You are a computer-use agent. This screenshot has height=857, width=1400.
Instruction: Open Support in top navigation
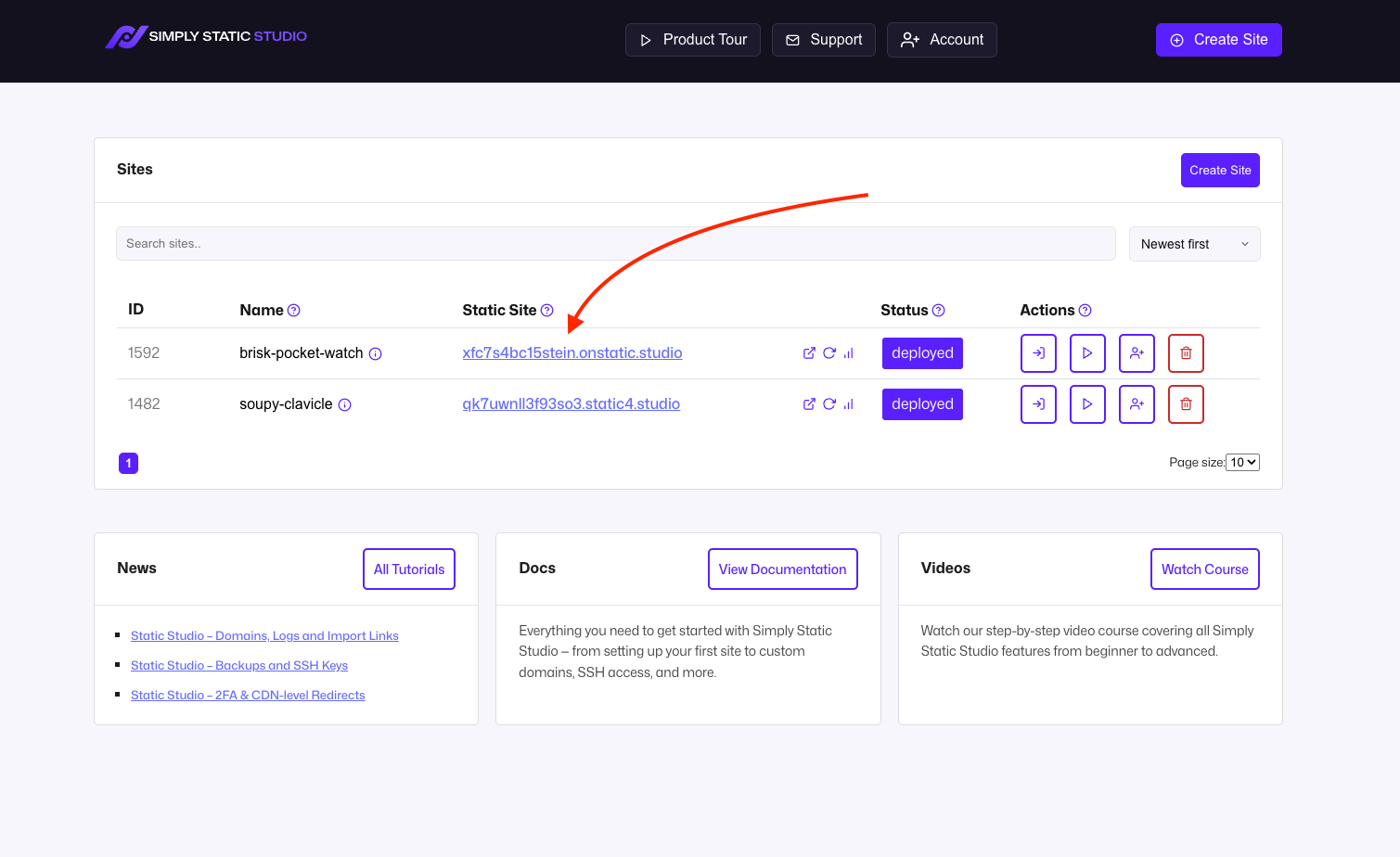pos(824,40)
